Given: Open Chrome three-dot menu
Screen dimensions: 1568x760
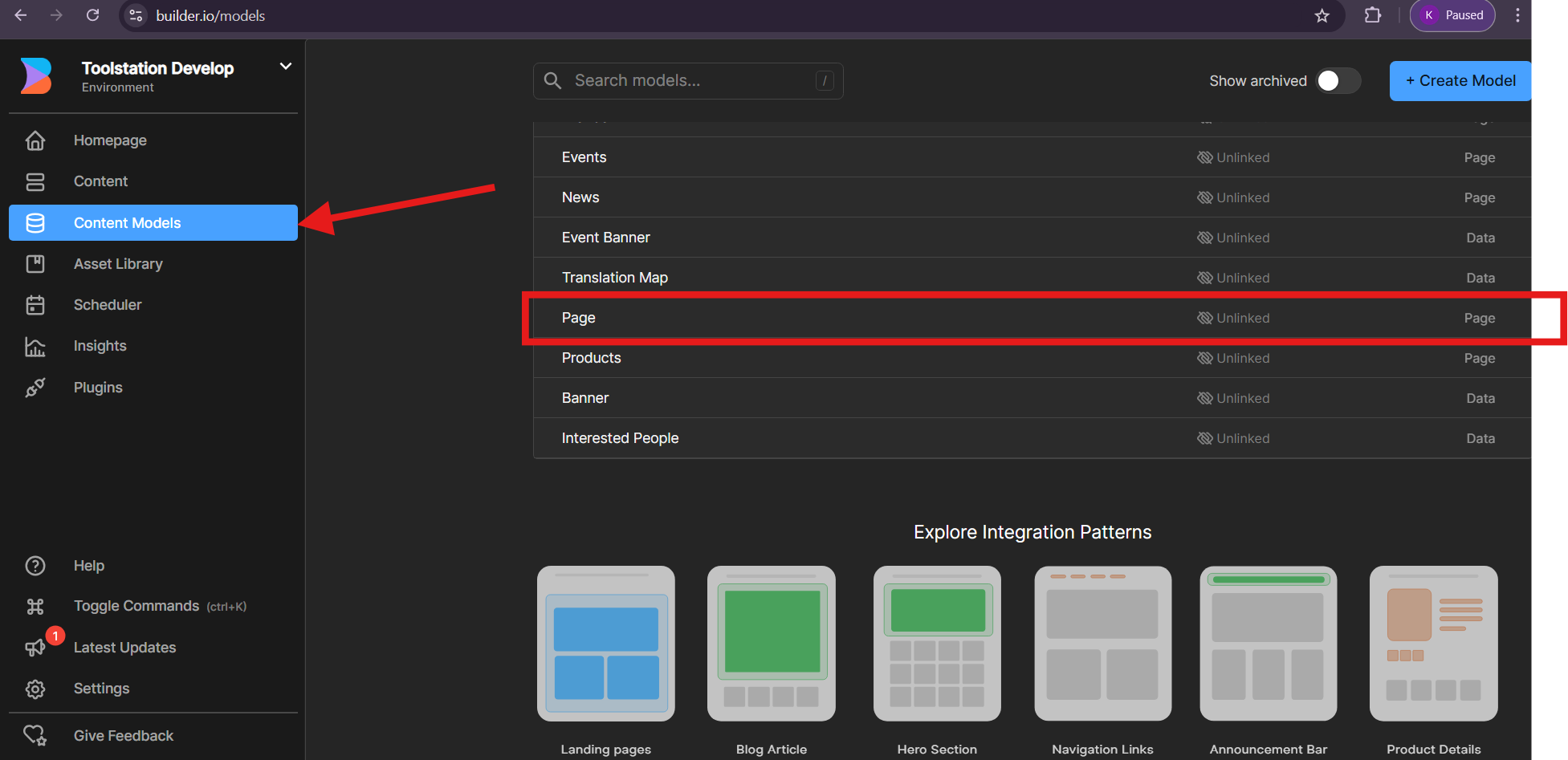Looking at the screenshot, I should point(1517,15).
